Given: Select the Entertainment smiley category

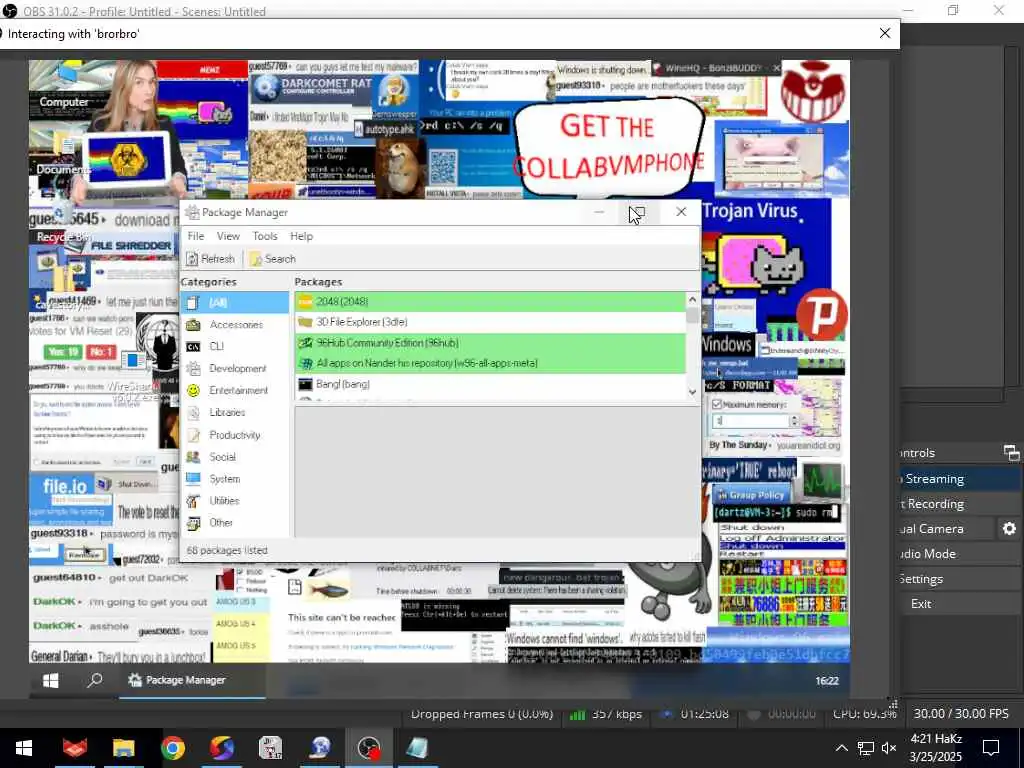Looking at the screenshot, I should pos(193,391).
